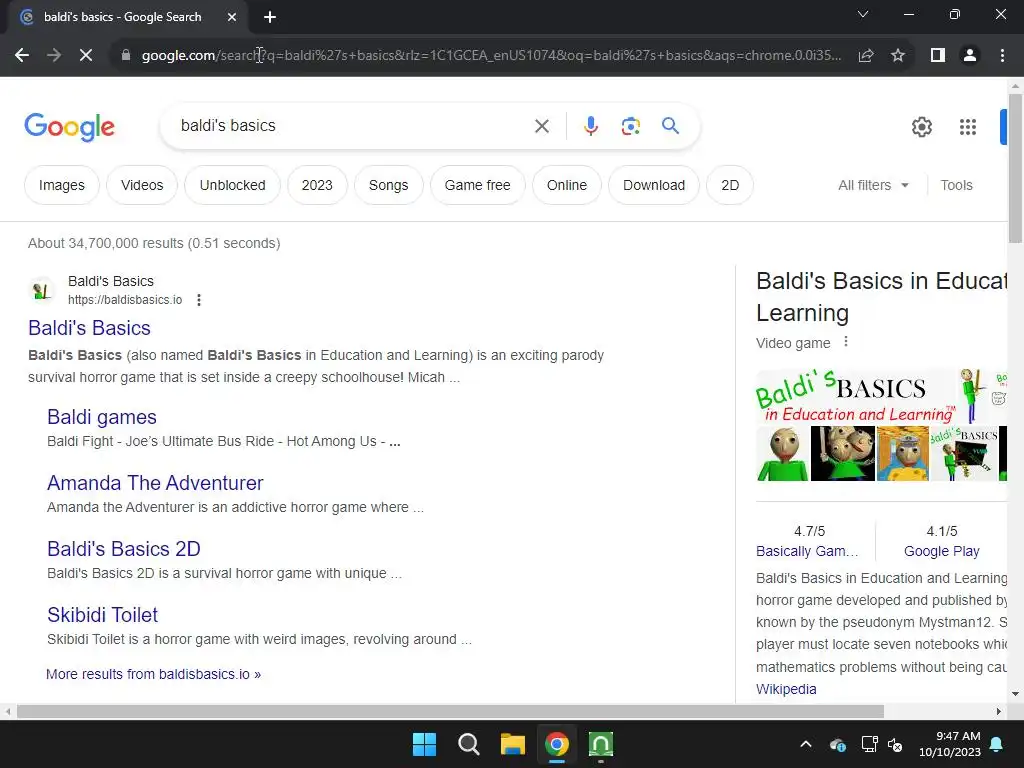The image size is (1024, 768).
Task: Show hidden system tray icons
Action: (806, 744)
